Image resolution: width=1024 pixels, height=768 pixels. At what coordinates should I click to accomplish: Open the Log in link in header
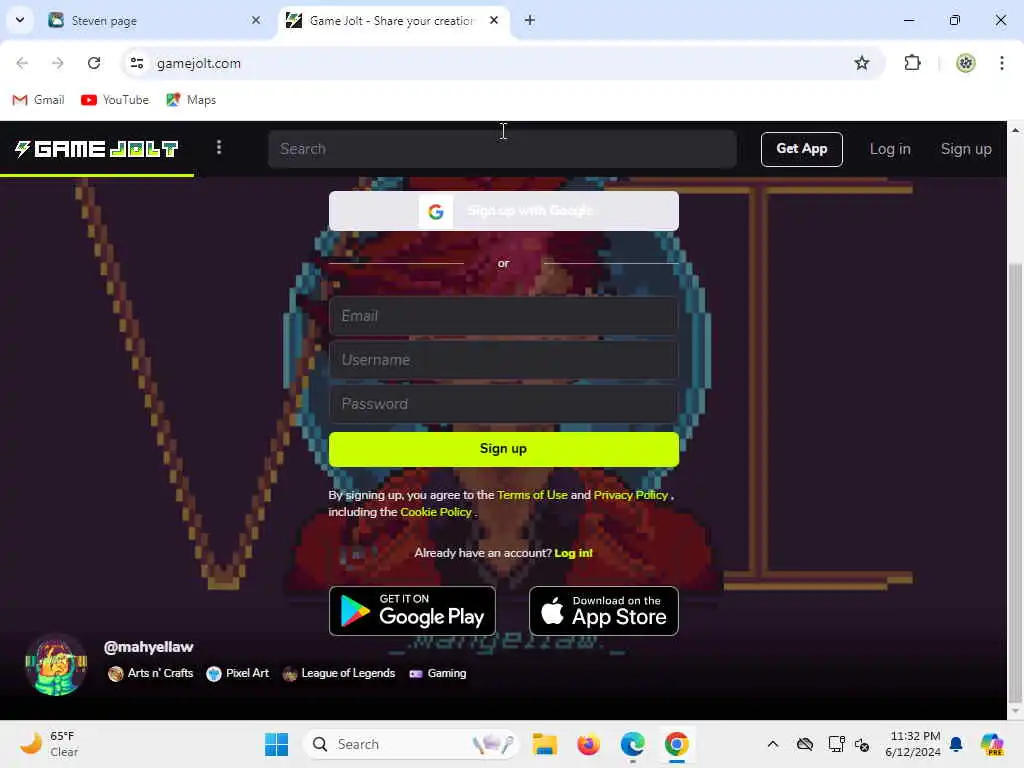coord(889,149)
